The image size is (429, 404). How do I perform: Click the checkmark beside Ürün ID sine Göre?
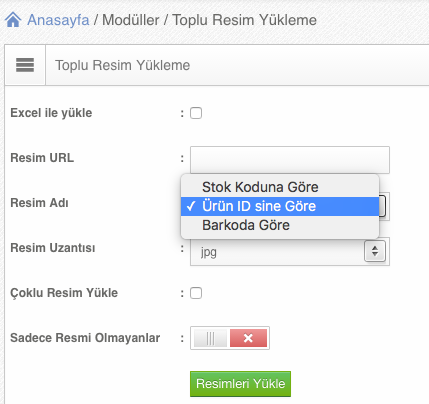(x=191, y=206)
